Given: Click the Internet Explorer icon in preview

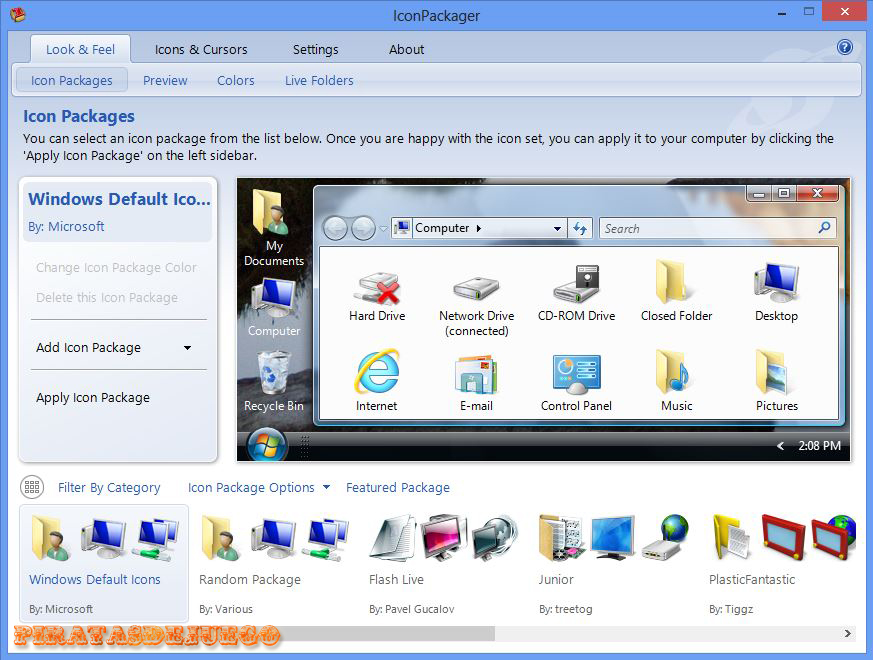Looking at the screenshot, I should tap(377, 371).
